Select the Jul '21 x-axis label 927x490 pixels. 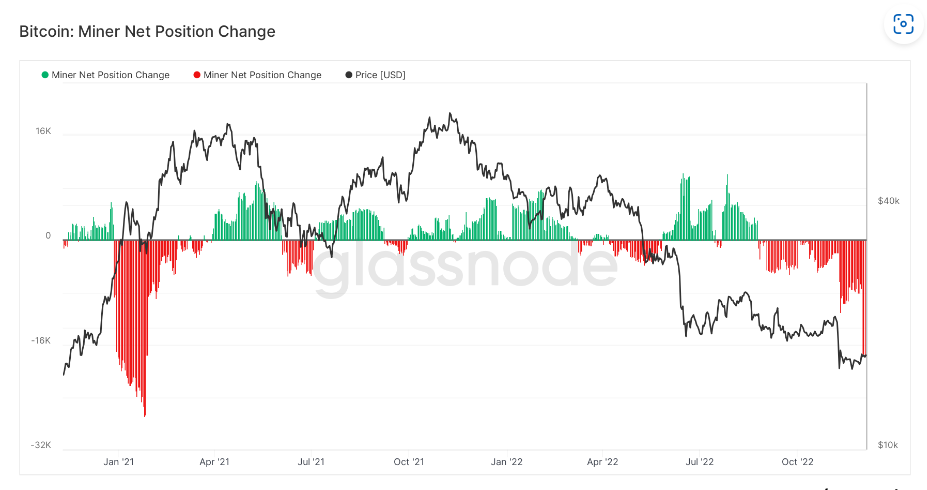pyautogui.click(x=311, y=462)
